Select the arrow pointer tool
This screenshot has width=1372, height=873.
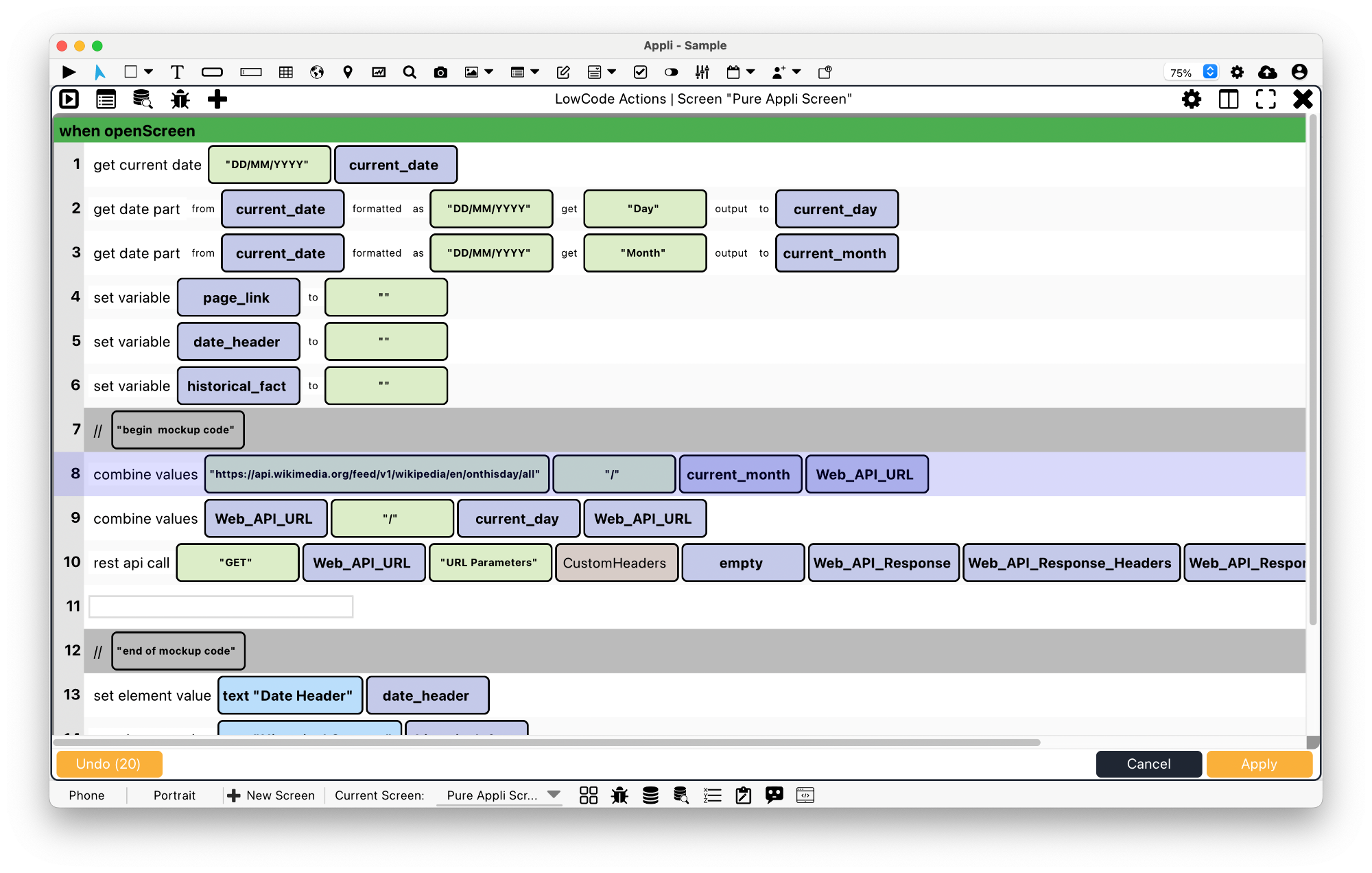(100, 72)
